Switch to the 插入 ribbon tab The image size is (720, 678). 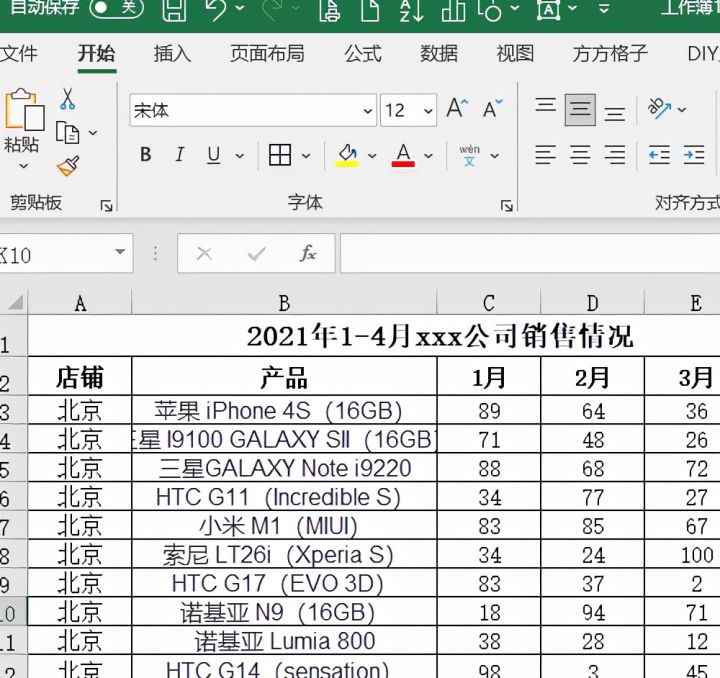pyautogui.click(x=172, y=54)
